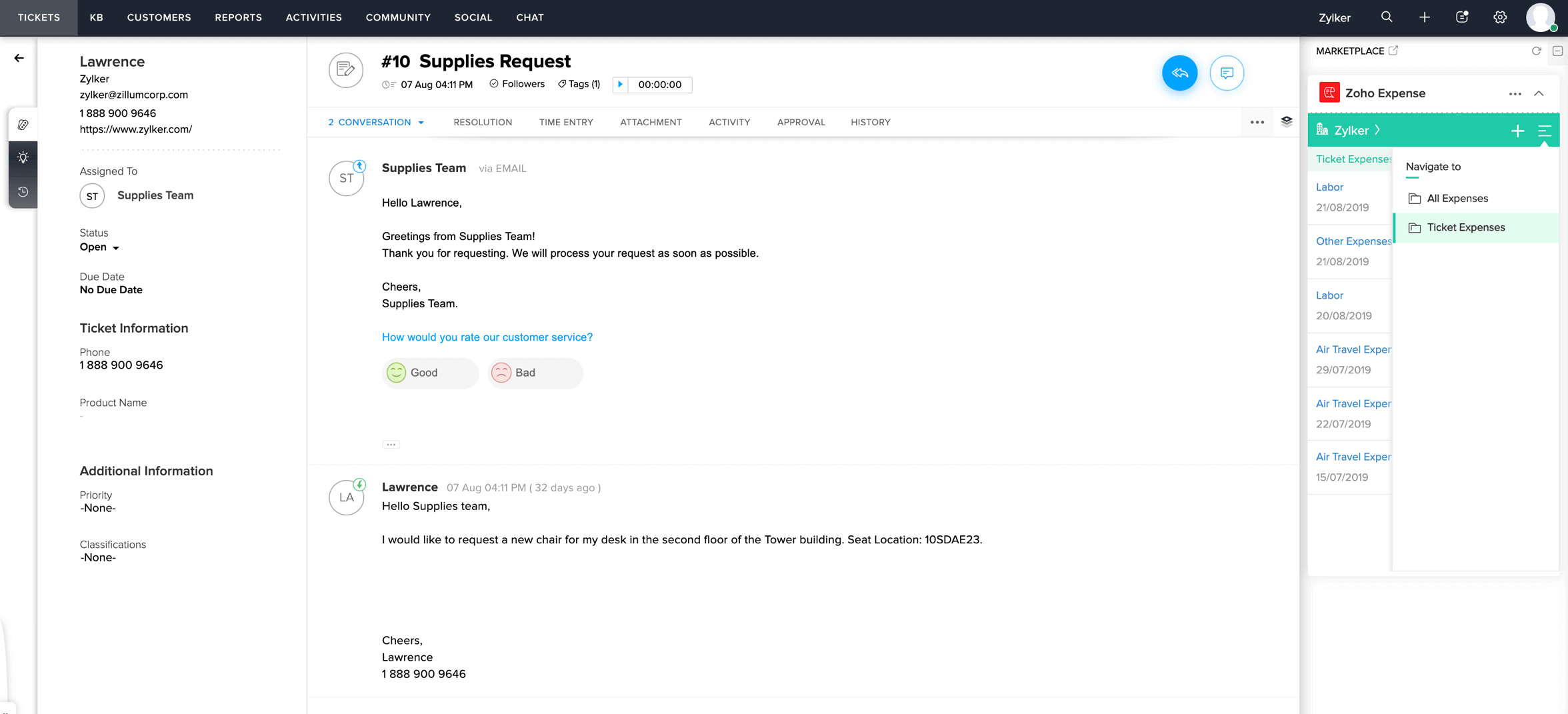Screen dimensions: 1568x714
Task: Open the notifications icon in top bar
Action: tap(1462, 17)
